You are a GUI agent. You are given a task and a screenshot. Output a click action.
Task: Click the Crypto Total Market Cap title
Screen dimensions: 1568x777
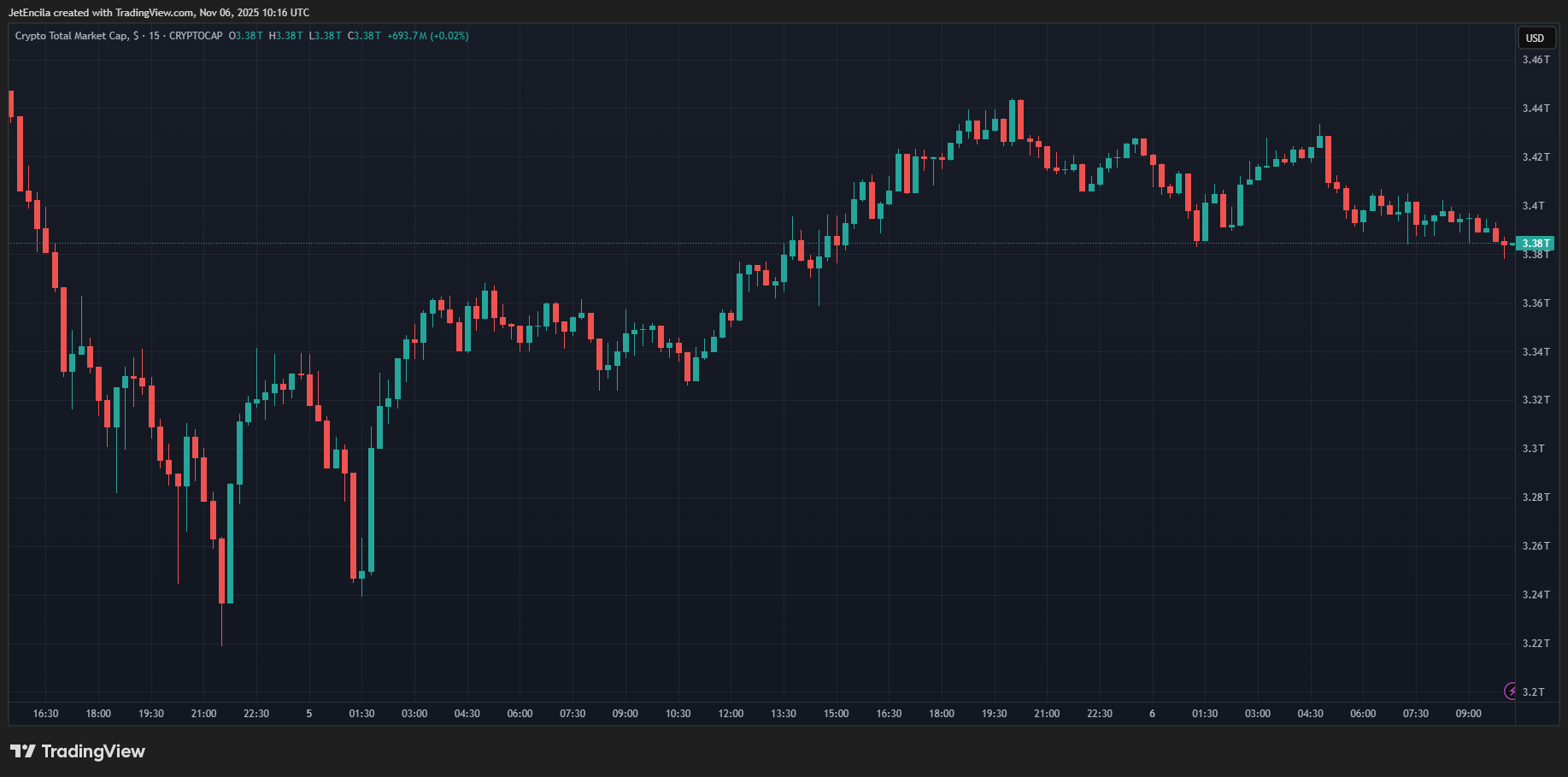tap(72, 36)
